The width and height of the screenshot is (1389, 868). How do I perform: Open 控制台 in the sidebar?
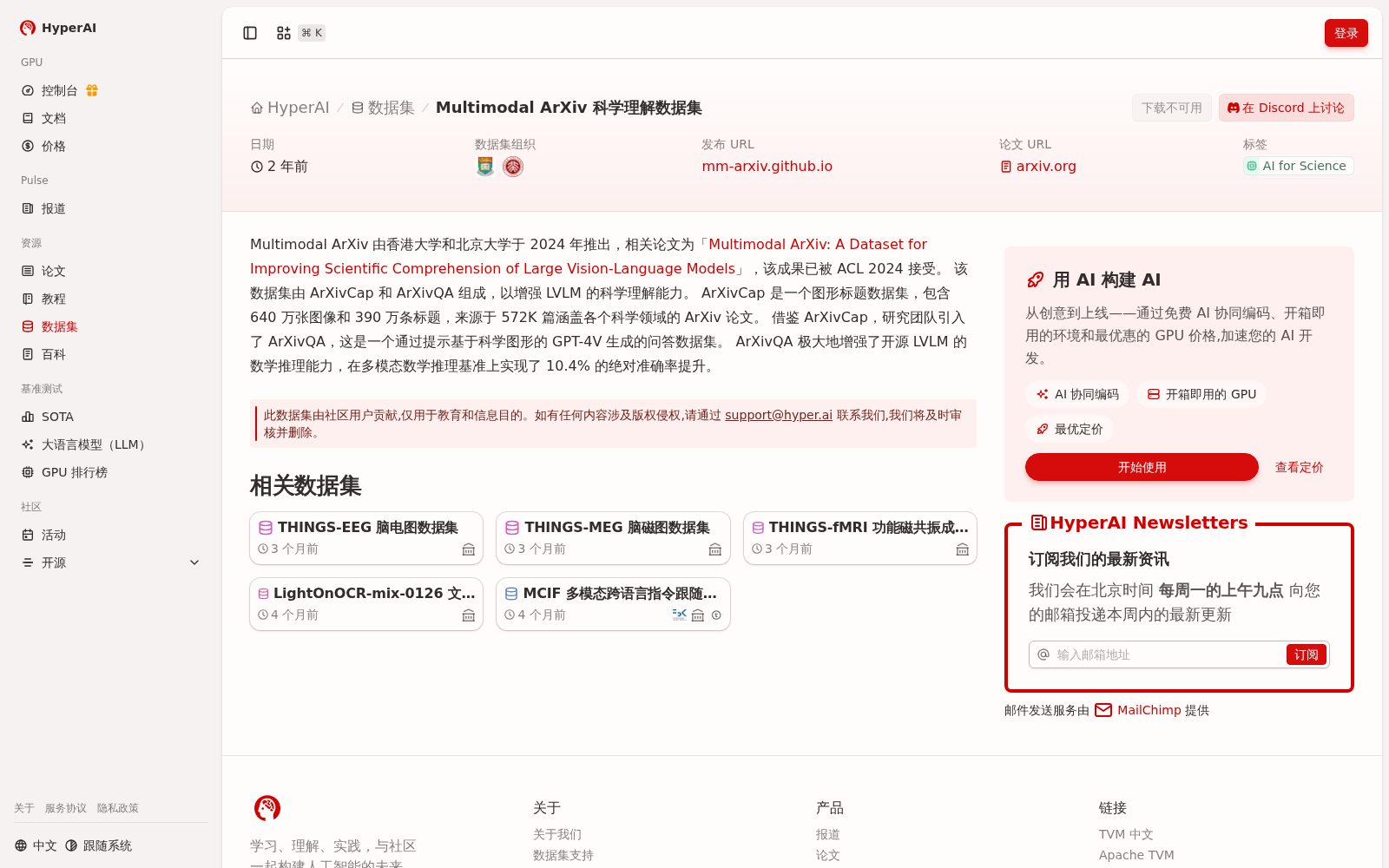(60, 90)
